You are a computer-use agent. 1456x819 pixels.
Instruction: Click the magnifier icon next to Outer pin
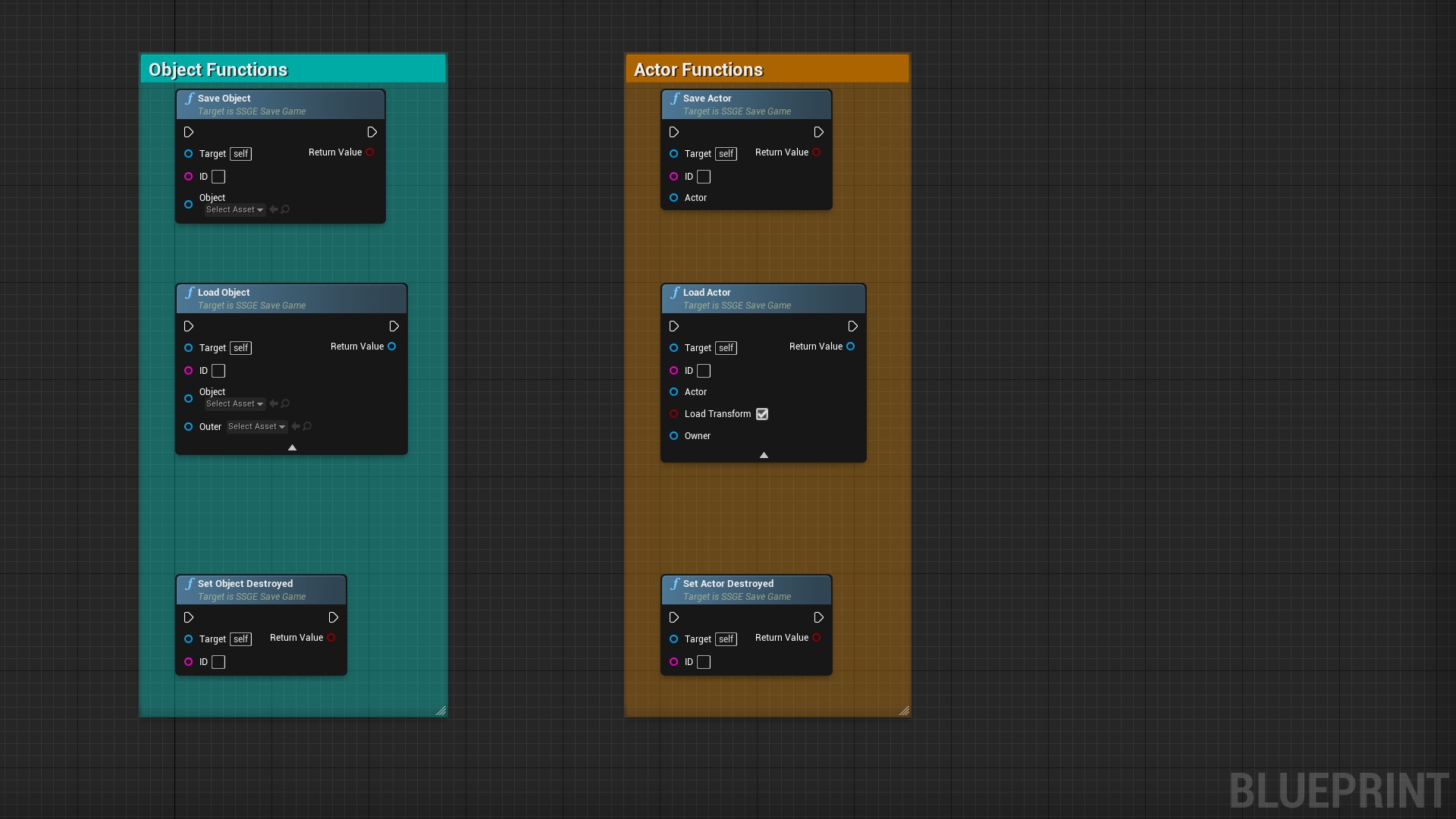[306, 427]
